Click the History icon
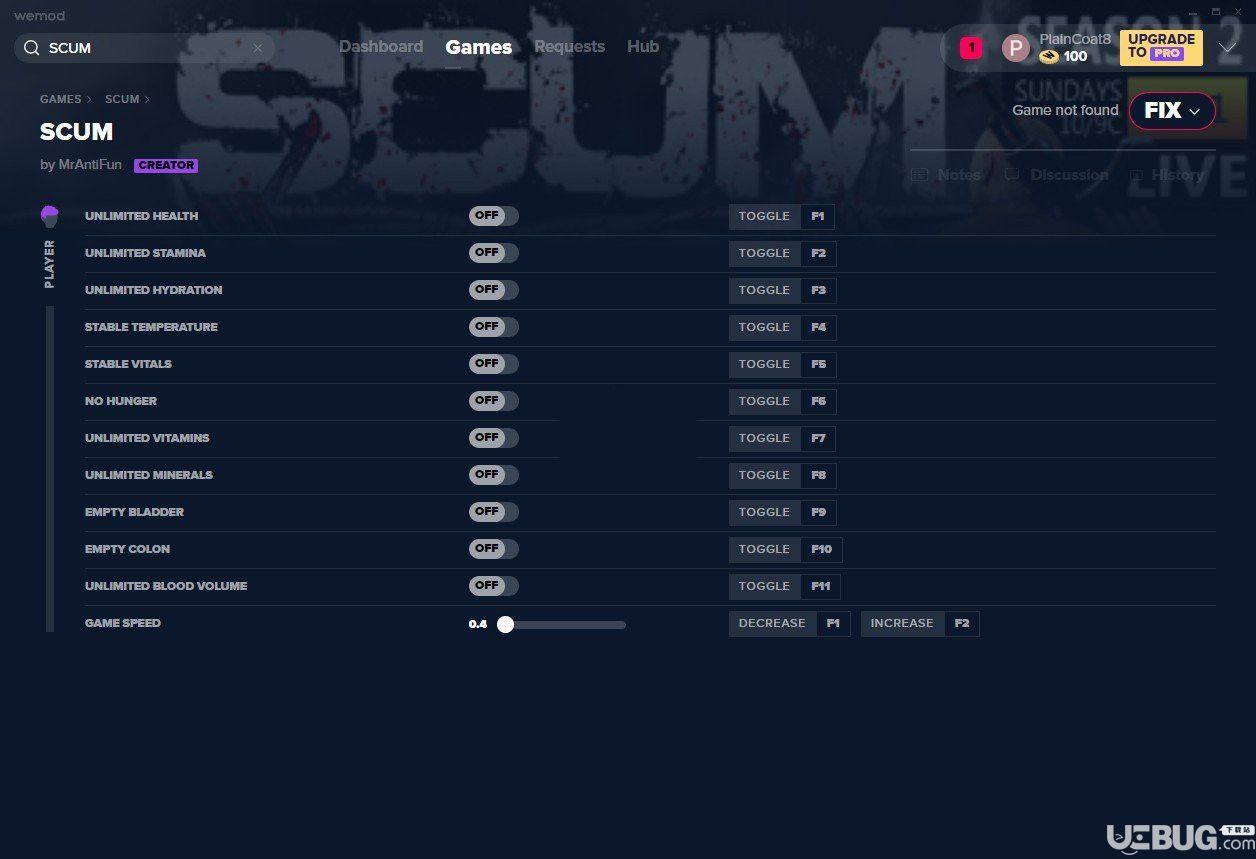 (x=1136, y=175)
